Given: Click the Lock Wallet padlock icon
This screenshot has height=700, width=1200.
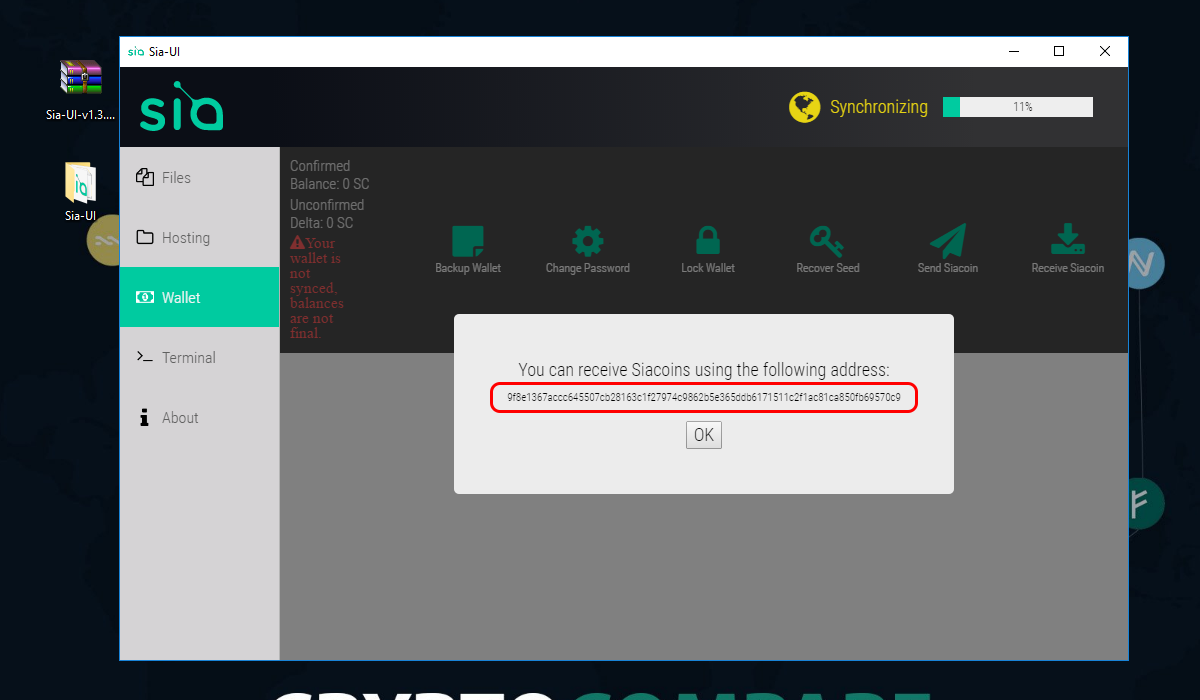Looking at the screenshot, I should click(708, 240).
